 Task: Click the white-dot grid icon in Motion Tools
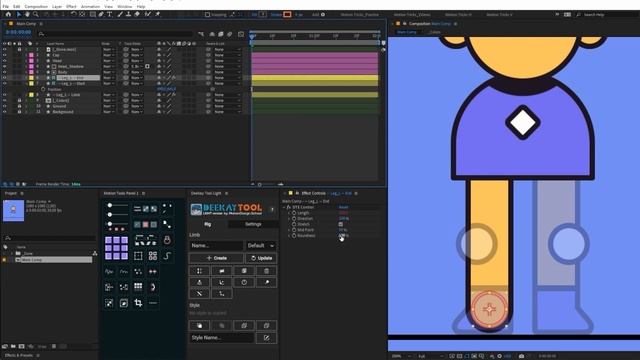coord(138,287)
